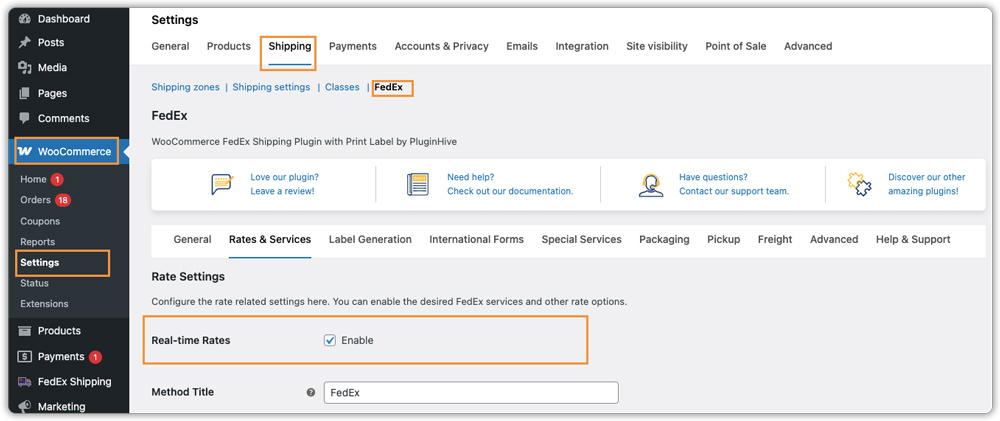Click the Dashboard icon in sidebar
This screenshot has width=1000, height=421.
24,18
